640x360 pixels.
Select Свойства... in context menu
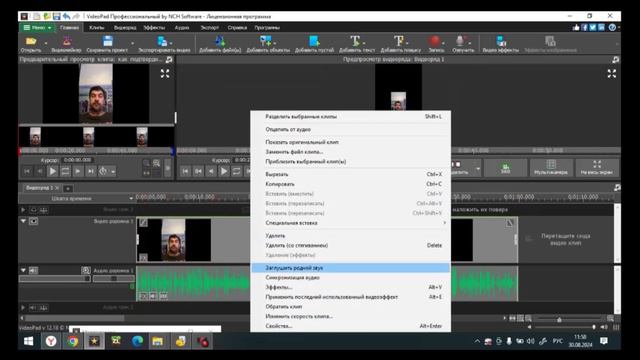point(351,326)
